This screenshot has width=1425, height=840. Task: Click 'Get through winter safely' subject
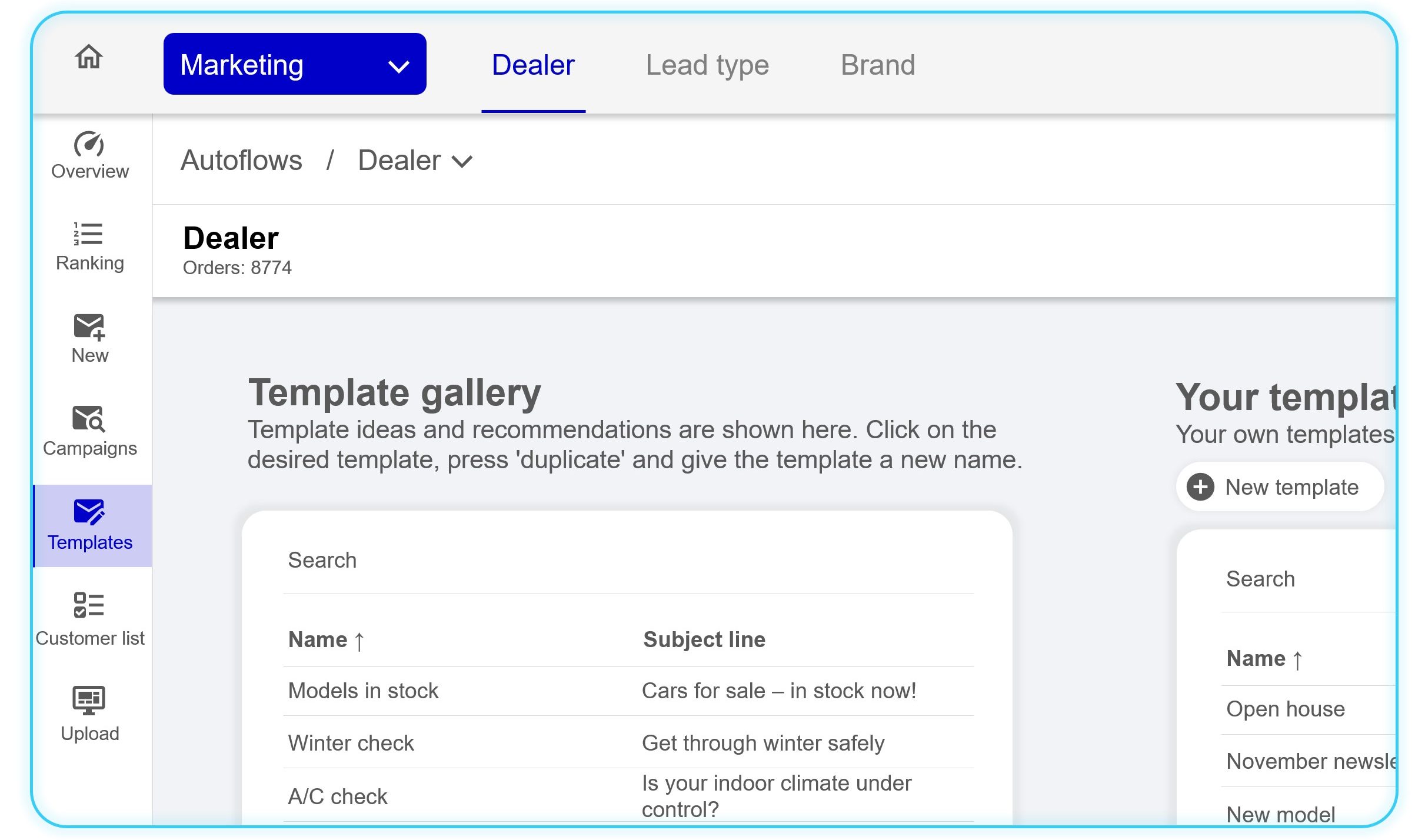(x=763, y=743)
